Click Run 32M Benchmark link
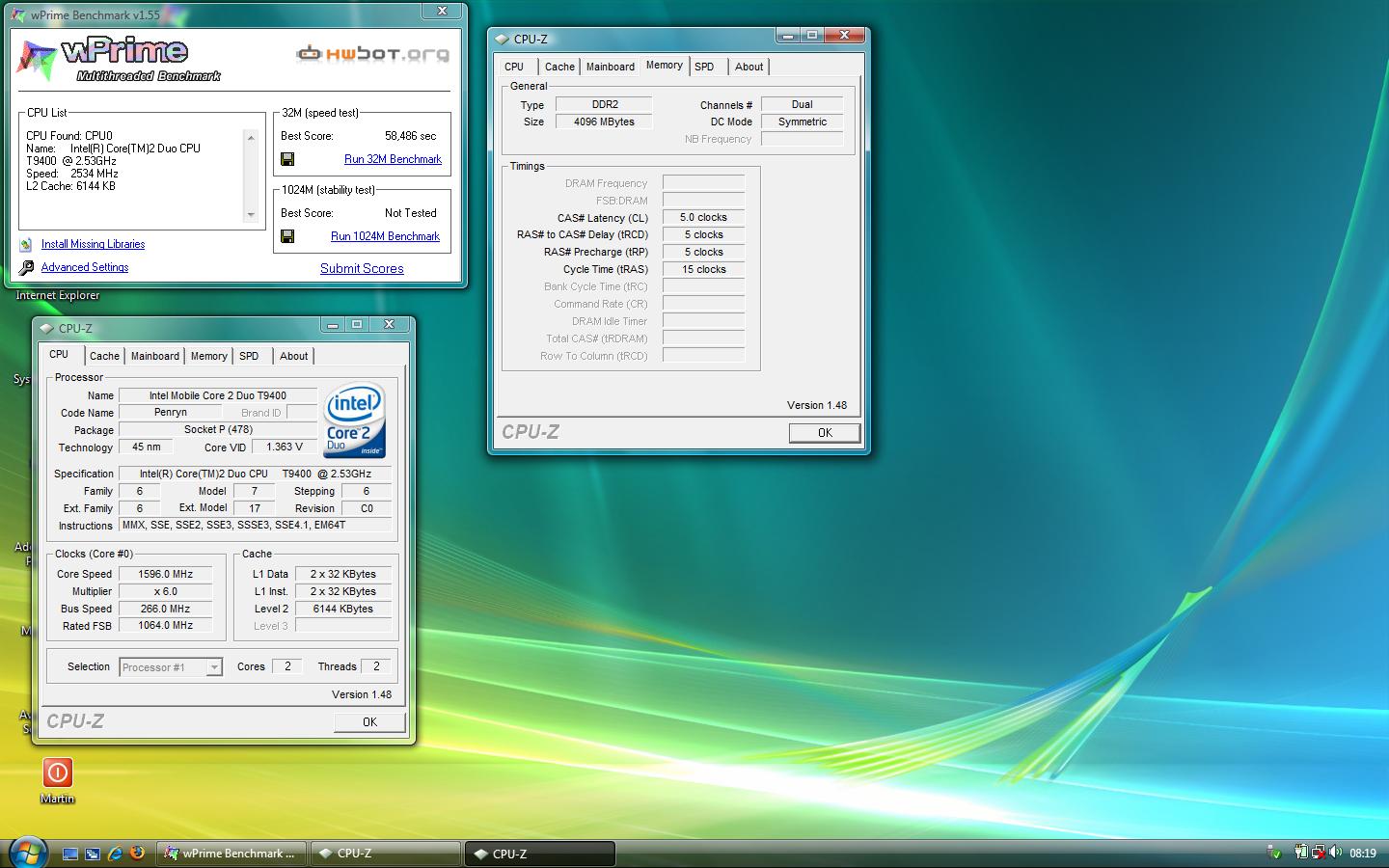The width and height of the screenshot is (1389, 868). pos(393,159)
